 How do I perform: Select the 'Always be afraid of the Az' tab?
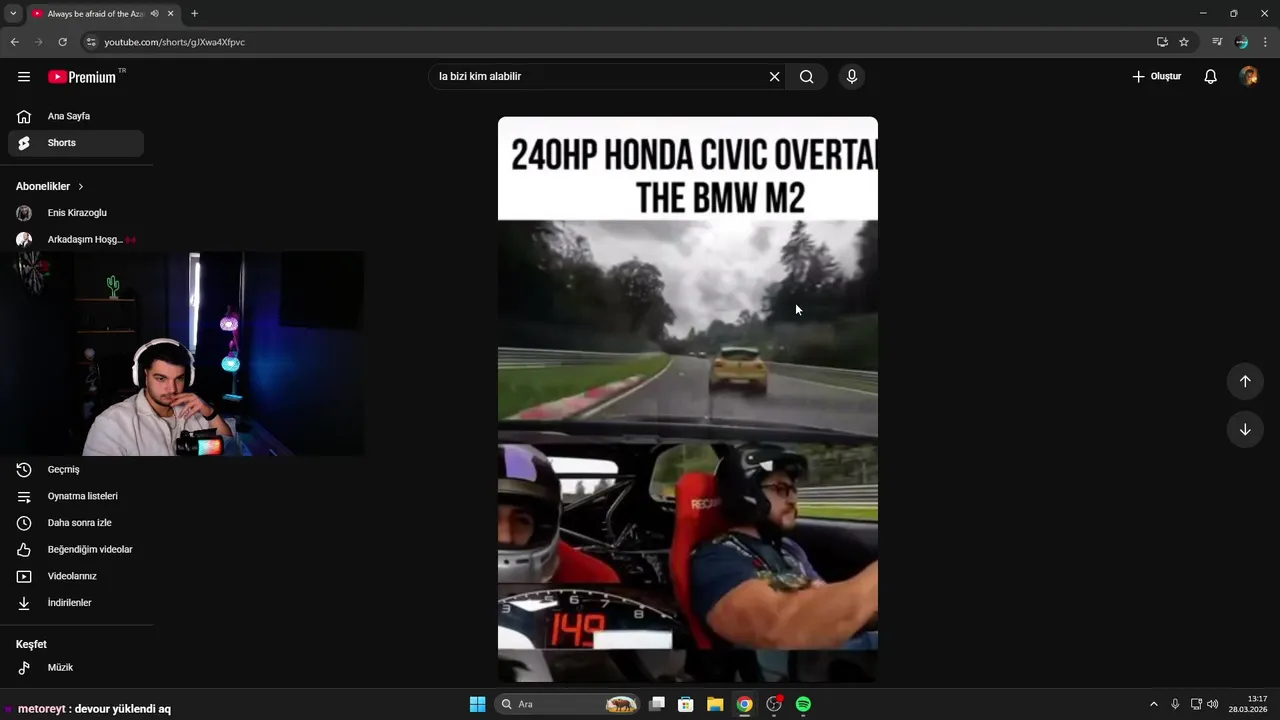coord(103,14)
